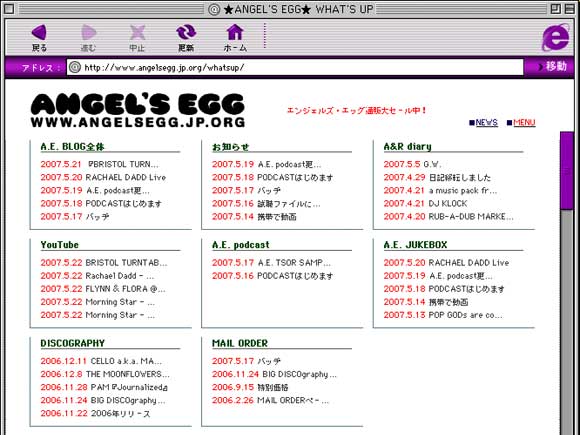The height and width of the screenshot is (435, 580).
Task: Click the purple vertical scrollbar thumb
Action: pos(566,171)
